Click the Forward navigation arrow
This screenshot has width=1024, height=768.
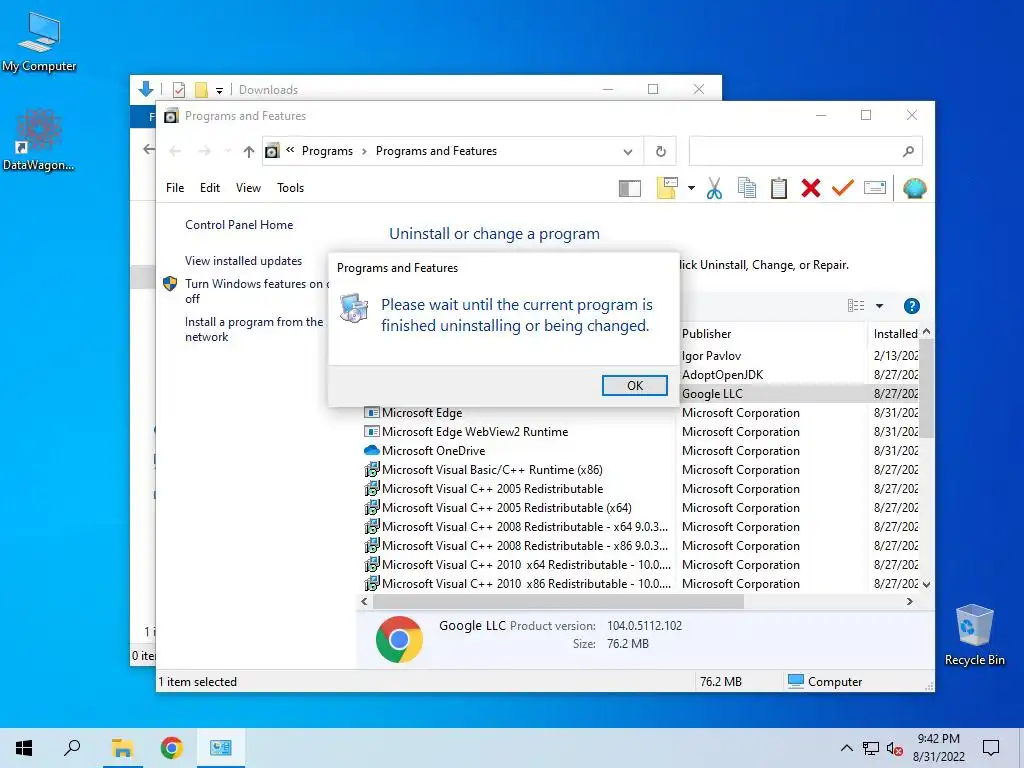pos(204,152)
